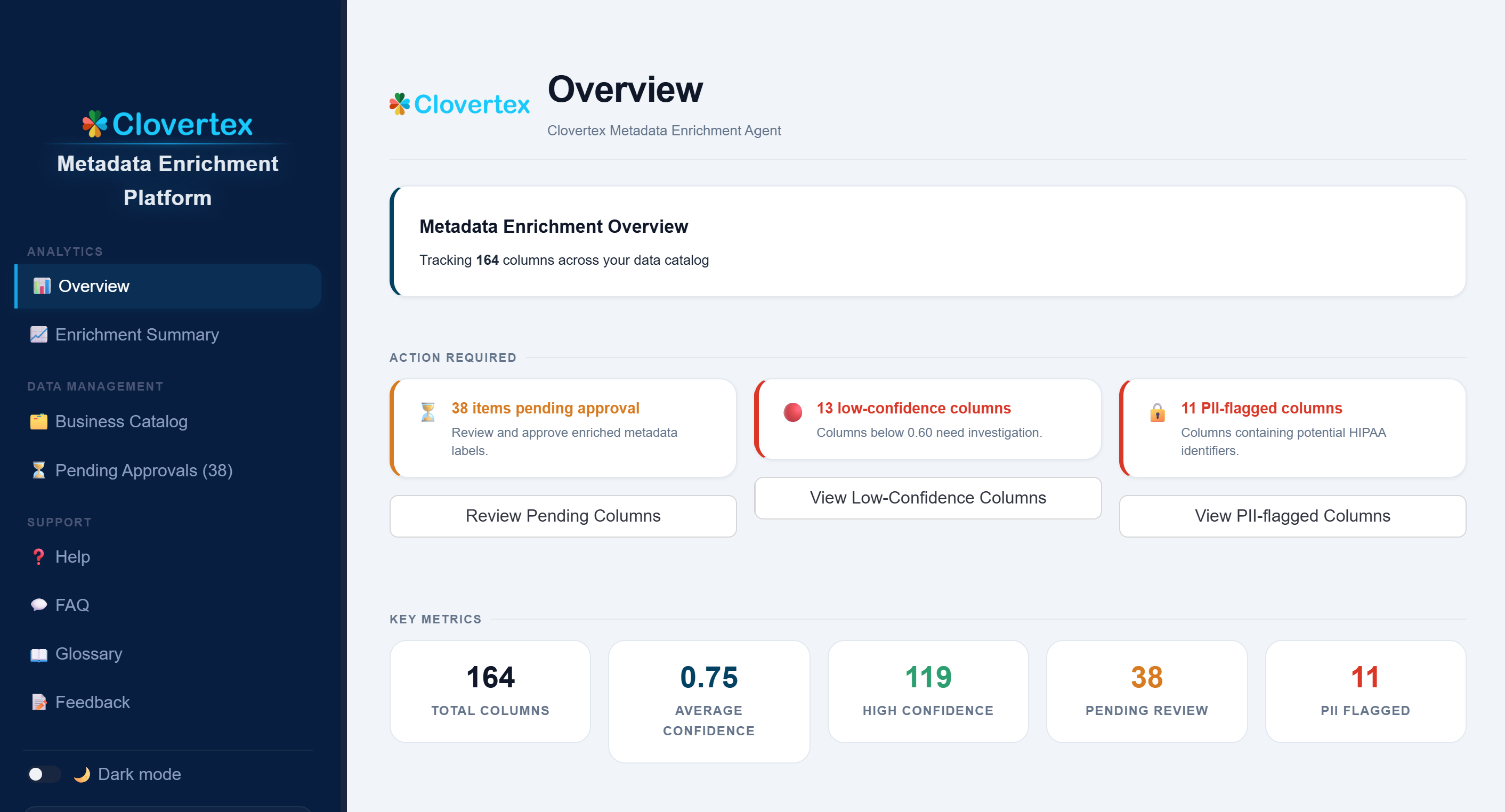The height and width of the screenshot is (812, 1505).
Task: Click the 'SUPPORT' sidebar section label
Action: click(59, 522)
